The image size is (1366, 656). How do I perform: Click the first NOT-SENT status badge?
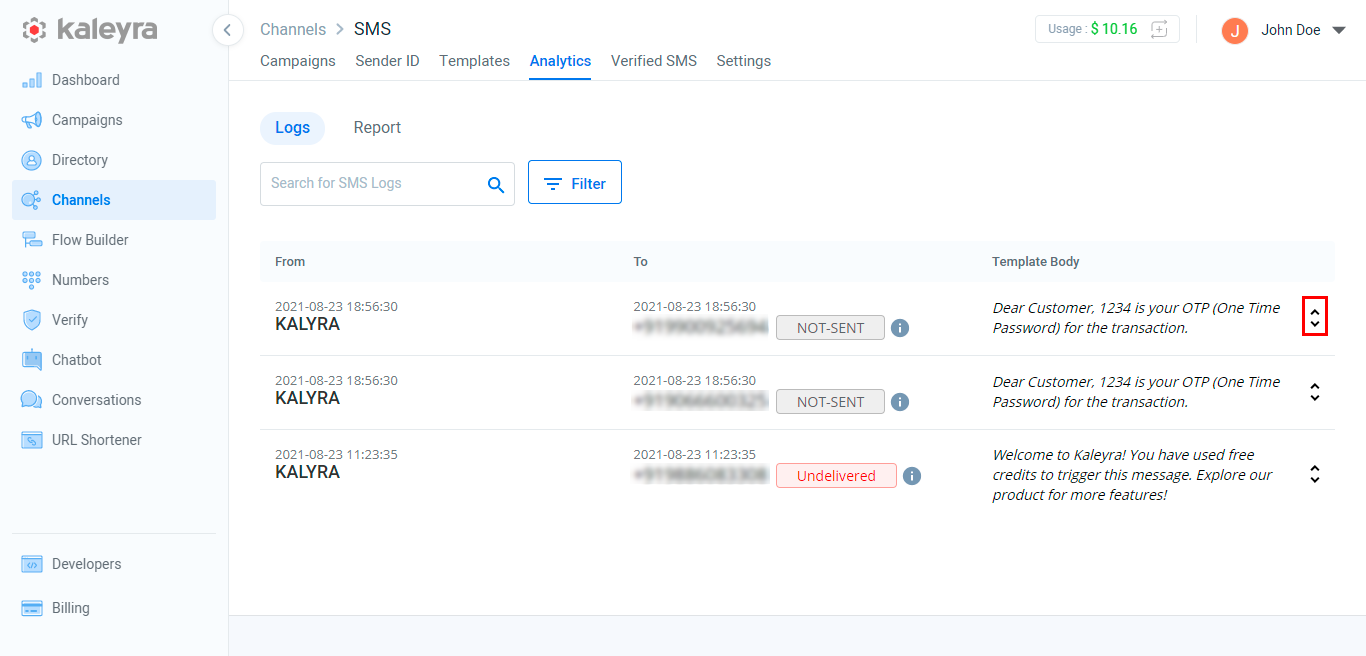coord(830,328)
